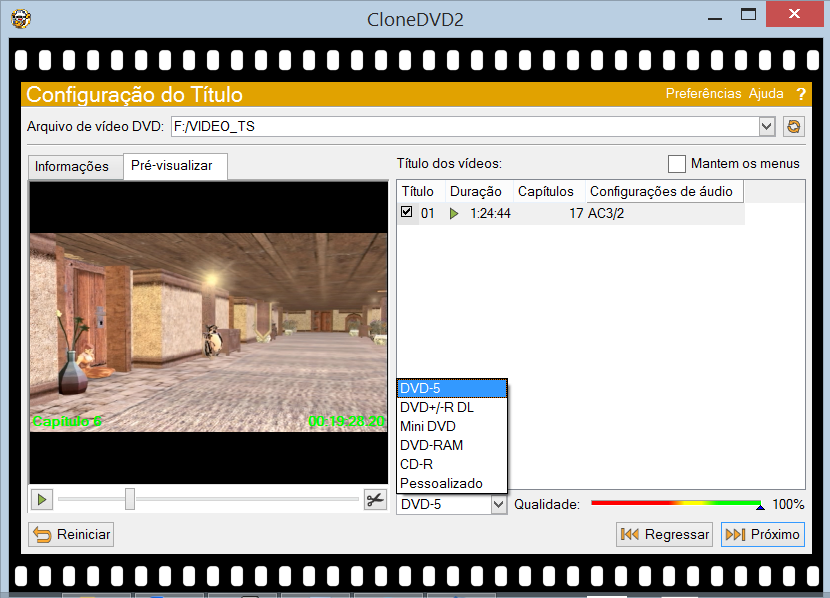830x598 pixels.
Task: Click the F:/VIDEO_TS path field
Action: 465,126
